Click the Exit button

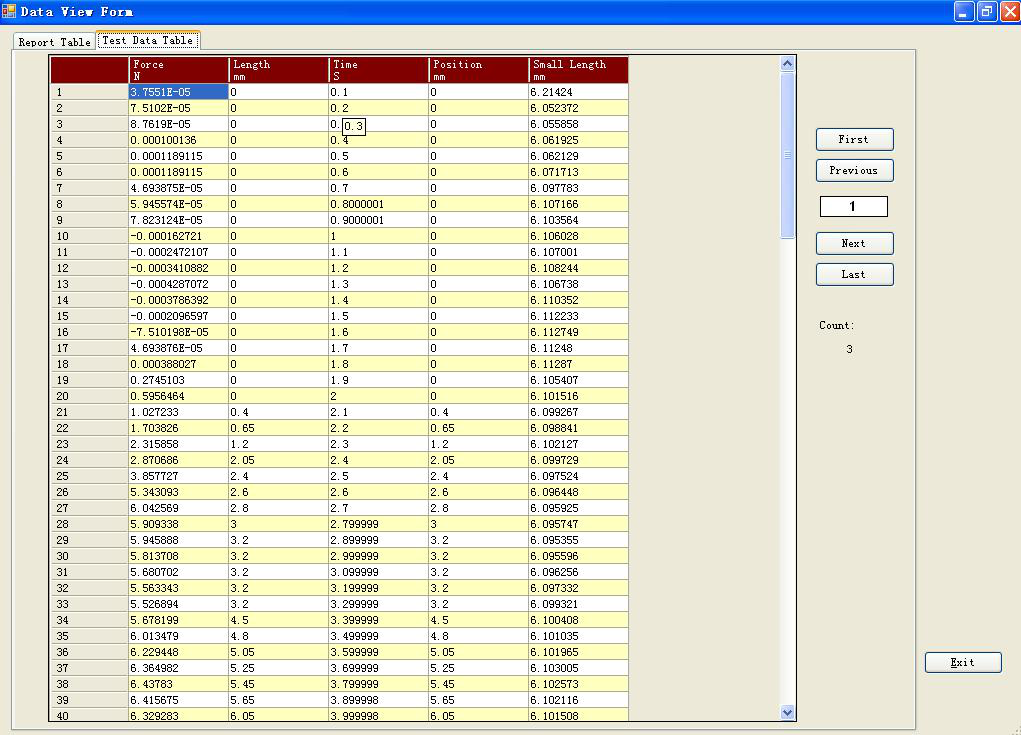(x=962, y=662)
